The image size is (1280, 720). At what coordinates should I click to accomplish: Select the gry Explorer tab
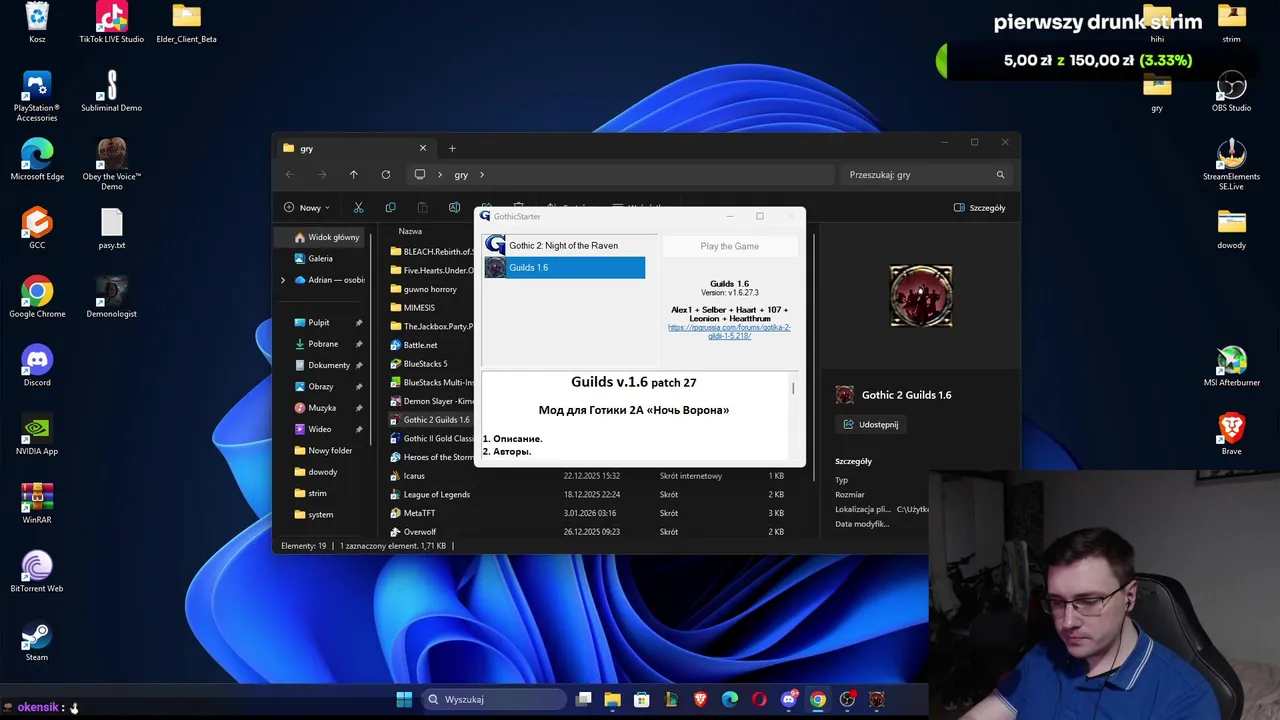(354, 148)
